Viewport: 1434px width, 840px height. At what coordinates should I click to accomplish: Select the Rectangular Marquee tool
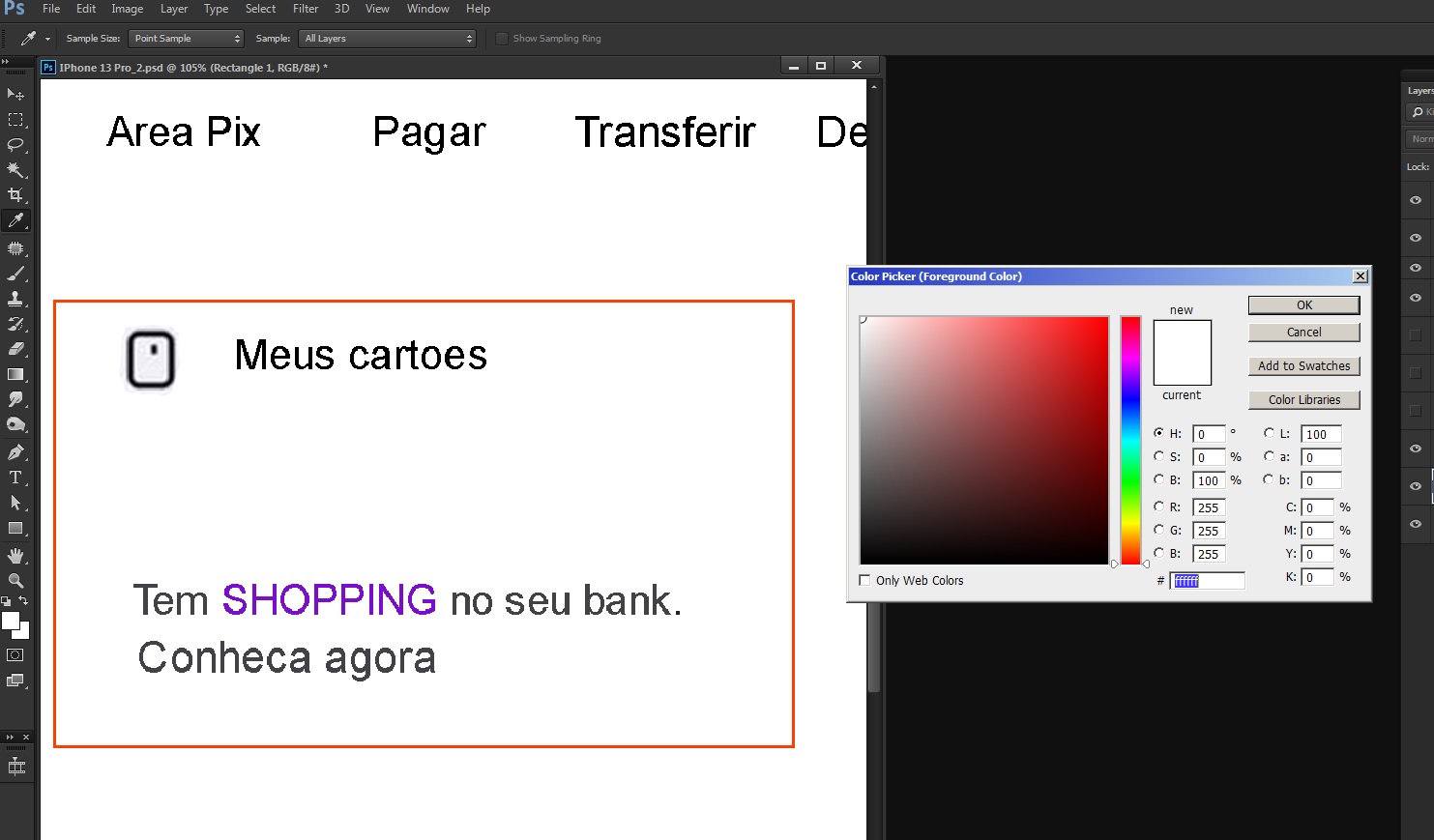coord(15,120)
